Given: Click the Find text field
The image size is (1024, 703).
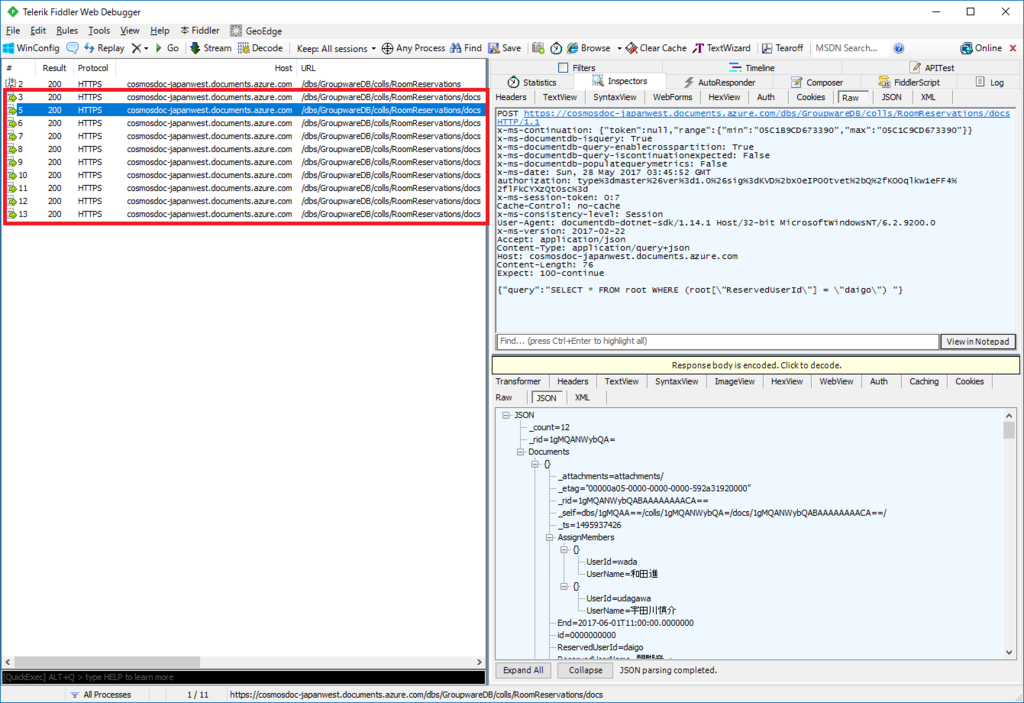Looking at the screenshot, I should 717,341.
